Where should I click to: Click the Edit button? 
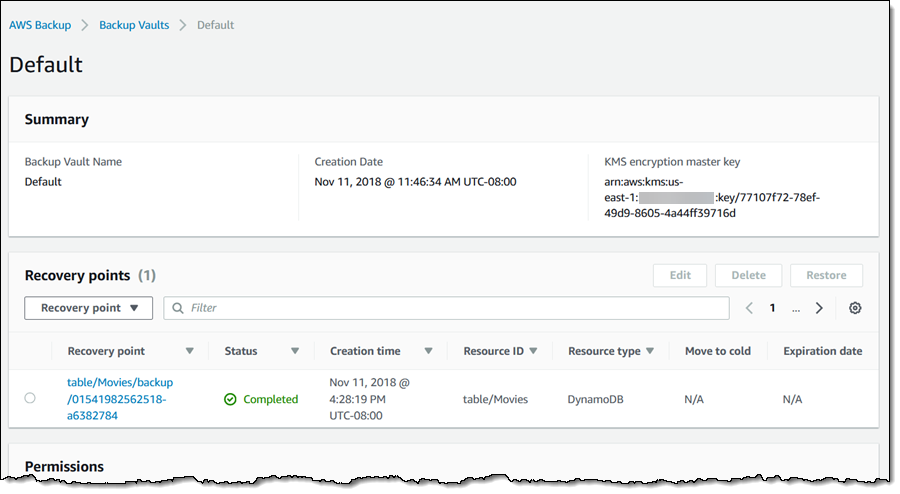coord(680,275)
